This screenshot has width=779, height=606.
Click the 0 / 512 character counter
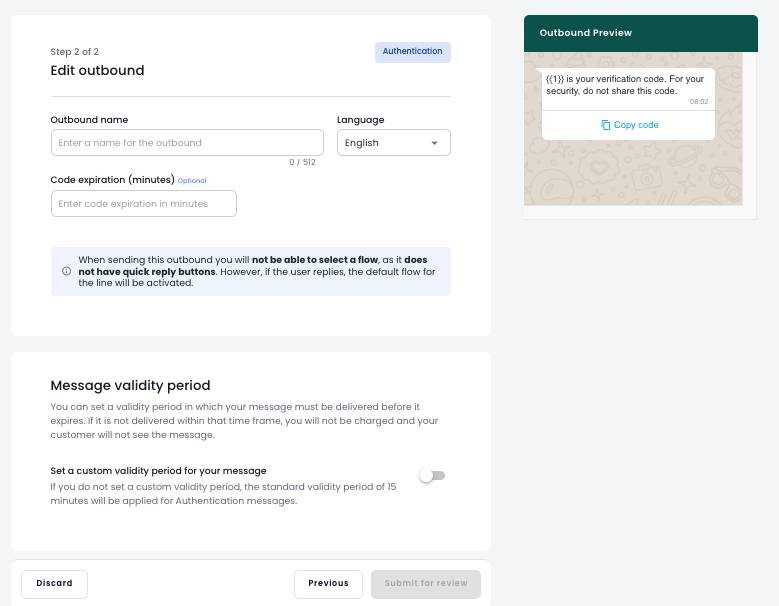(302, 162)
